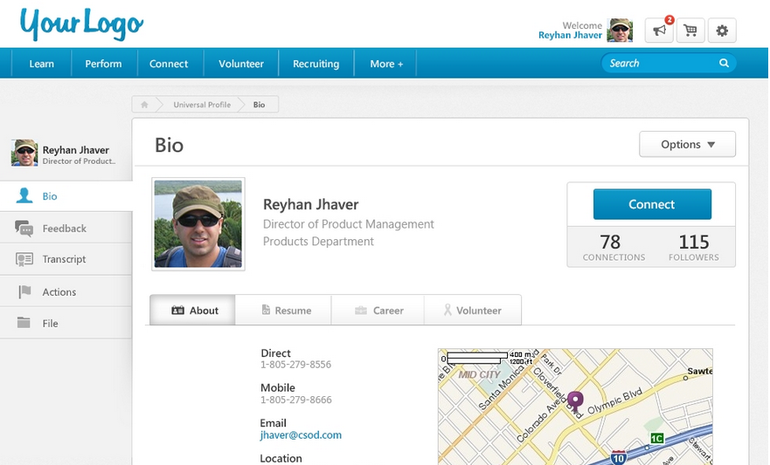This screenshot has width=770, height=465.
Task: Click the home icon in breadcrumb
Action: click(145, 104)
